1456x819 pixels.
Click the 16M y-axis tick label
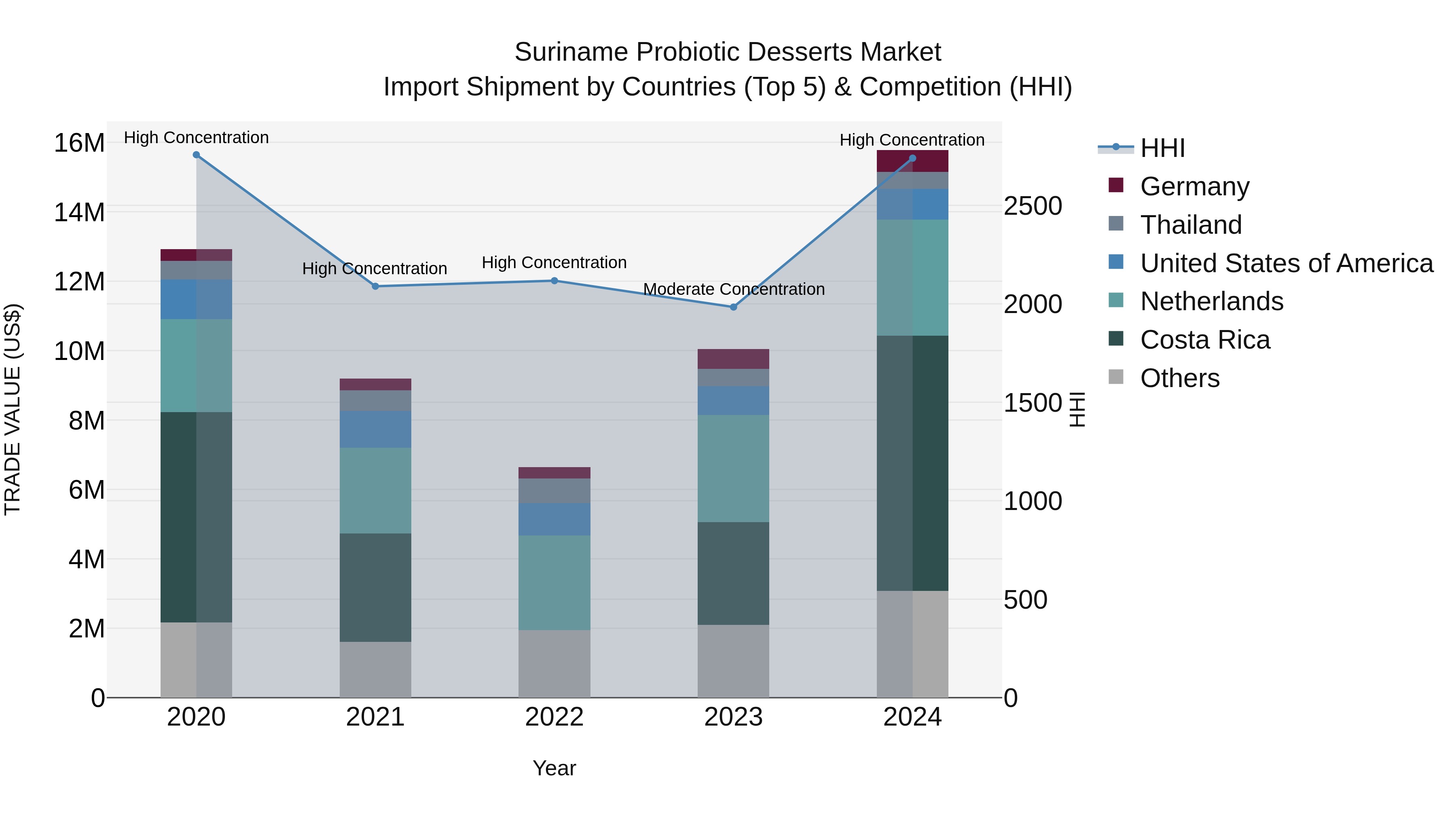pyautogui.click(x=79, y=142)
